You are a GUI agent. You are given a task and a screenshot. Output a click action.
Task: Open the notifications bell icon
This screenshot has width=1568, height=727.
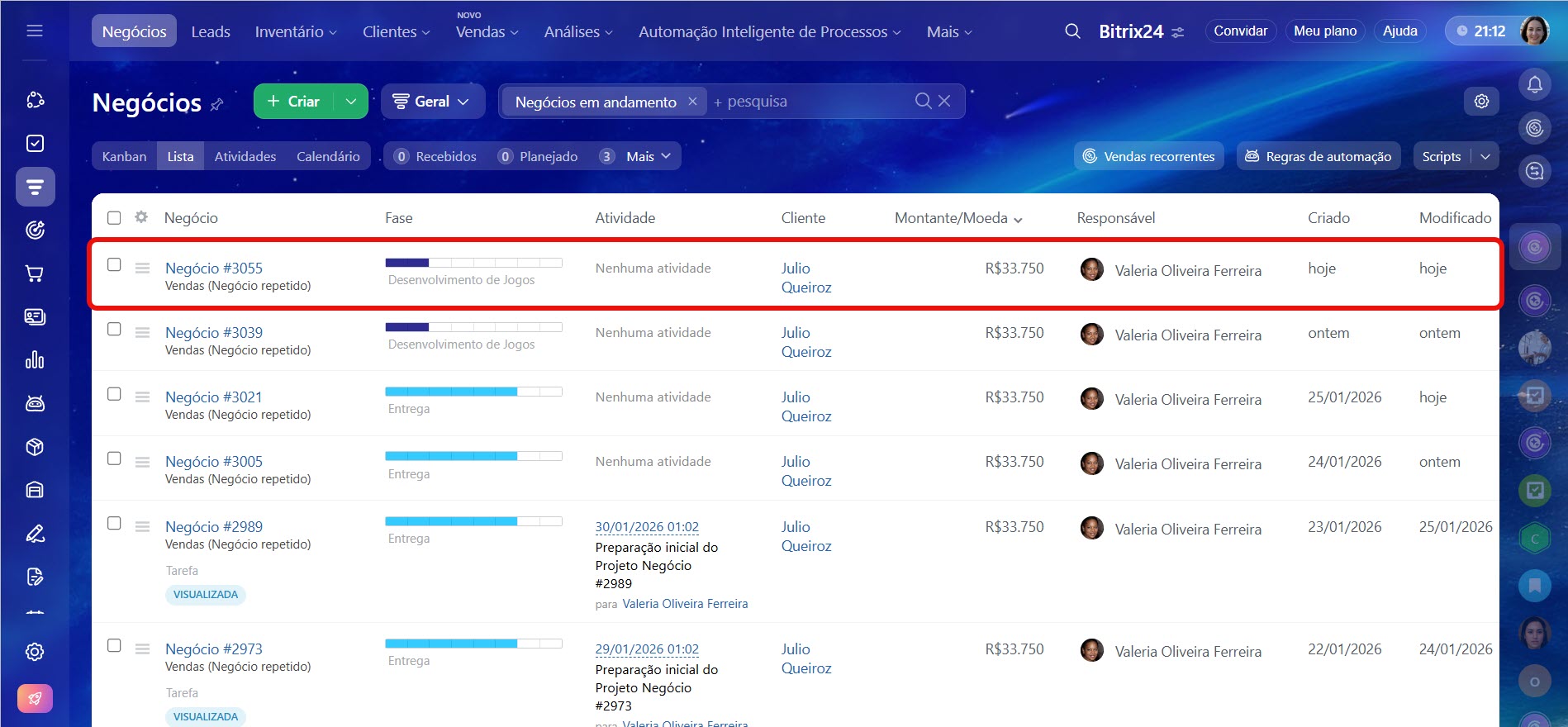point(1534,84)
